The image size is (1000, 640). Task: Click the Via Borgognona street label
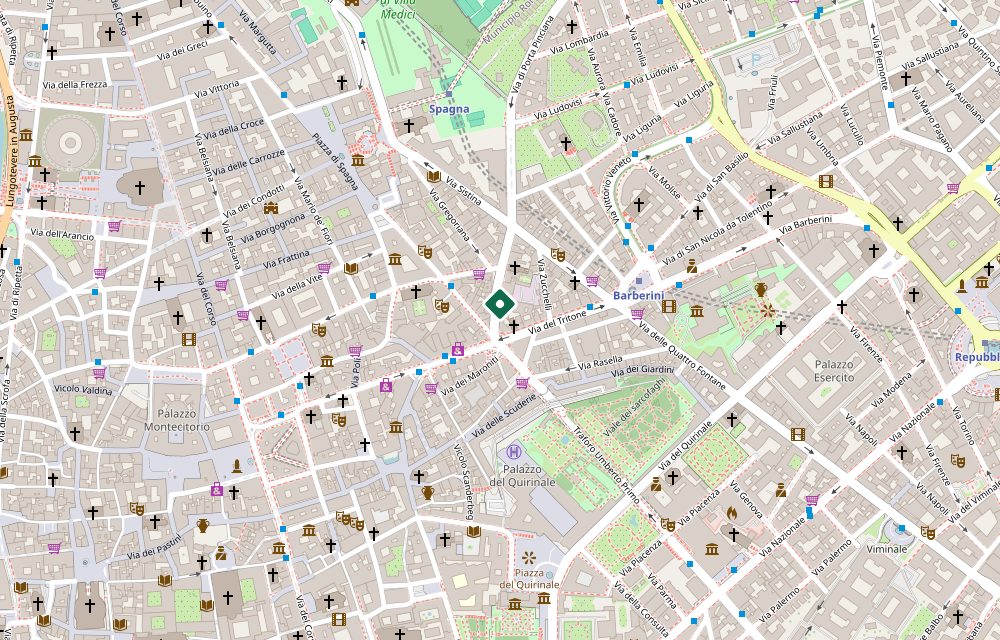click(273, 228)
